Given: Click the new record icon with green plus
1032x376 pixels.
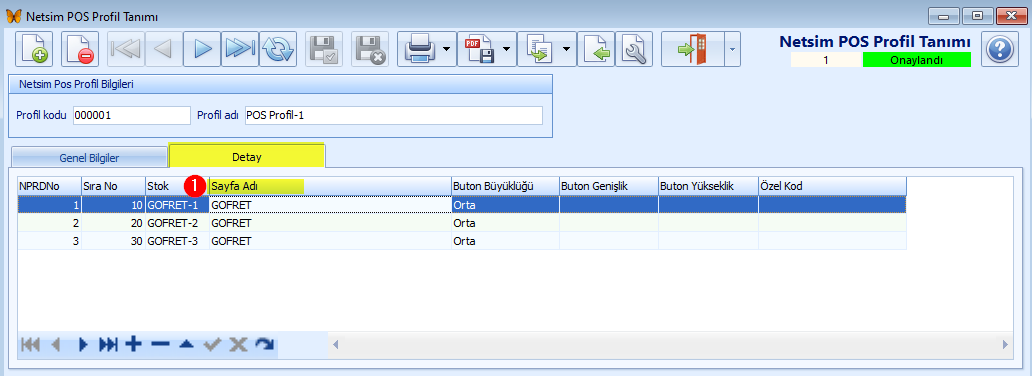Looking at the screenshot, I should click(x=33, y=49).
